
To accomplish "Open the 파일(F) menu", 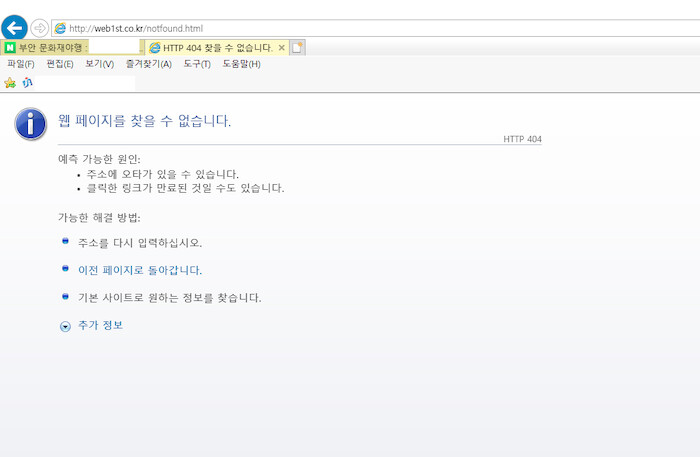I will coord(21,64).
